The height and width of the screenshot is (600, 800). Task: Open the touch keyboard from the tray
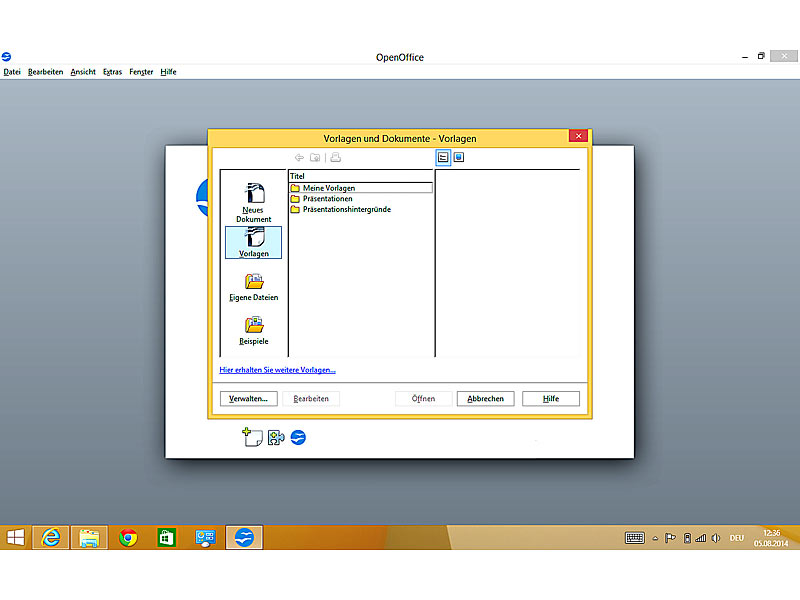click(635, 538)
